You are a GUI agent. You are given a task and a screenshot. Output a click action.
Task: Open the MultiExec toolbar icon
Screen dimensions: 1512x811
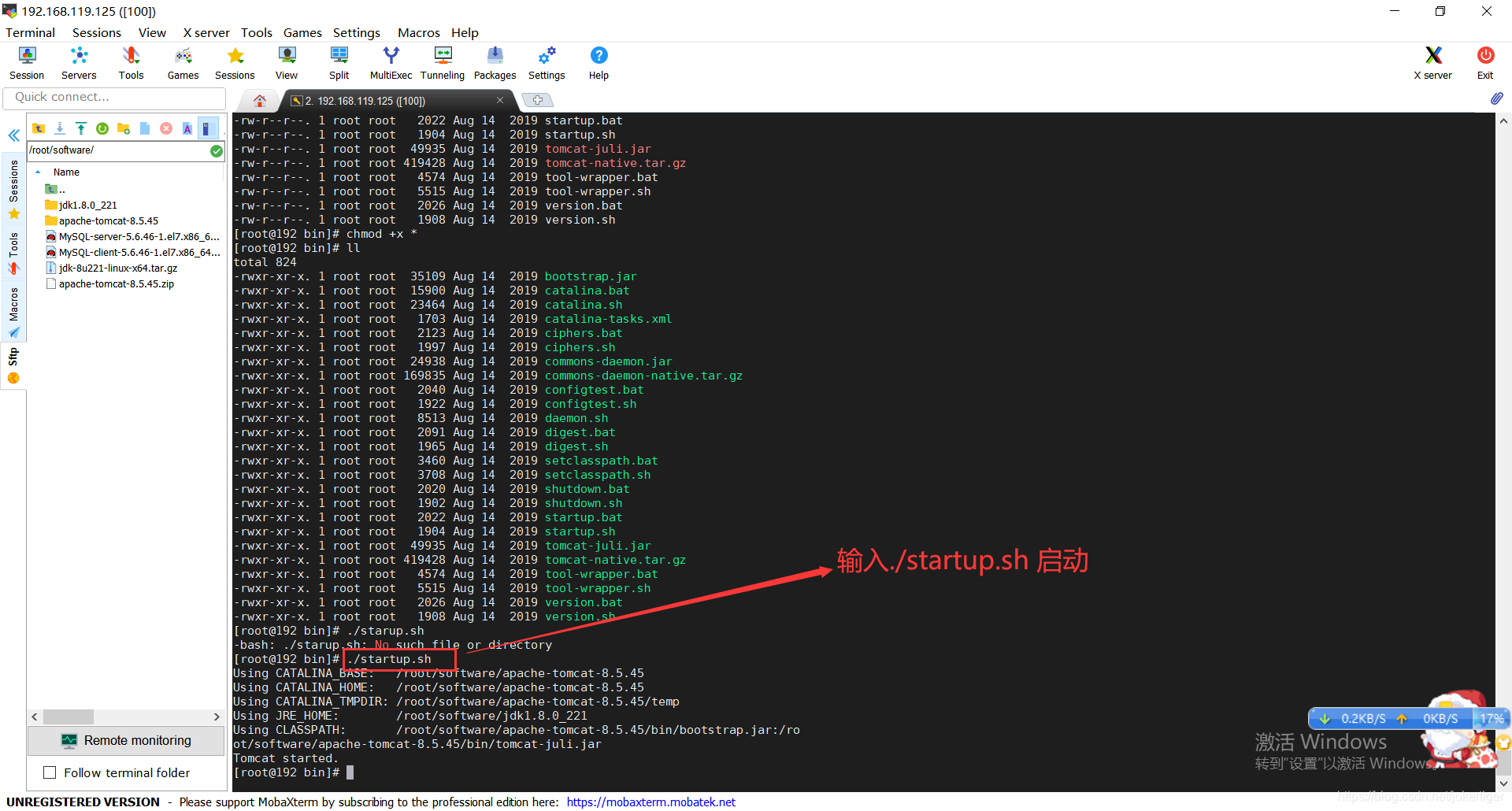point(391,63)
